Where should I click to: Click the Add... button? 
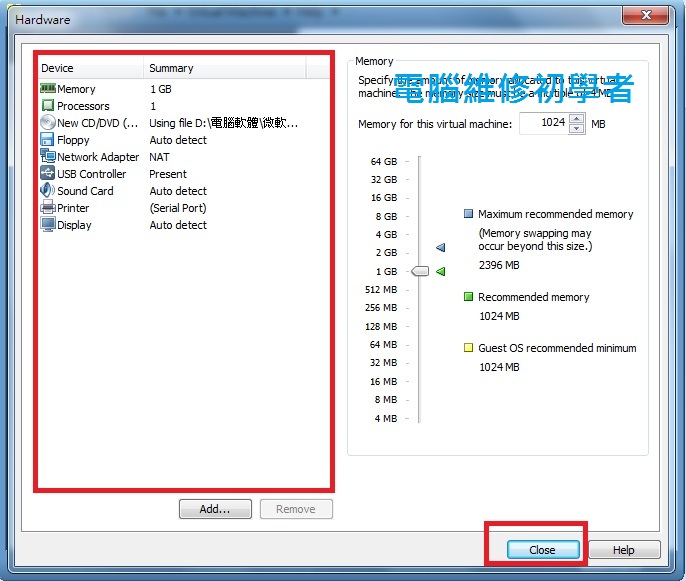(x=215, y=509)
